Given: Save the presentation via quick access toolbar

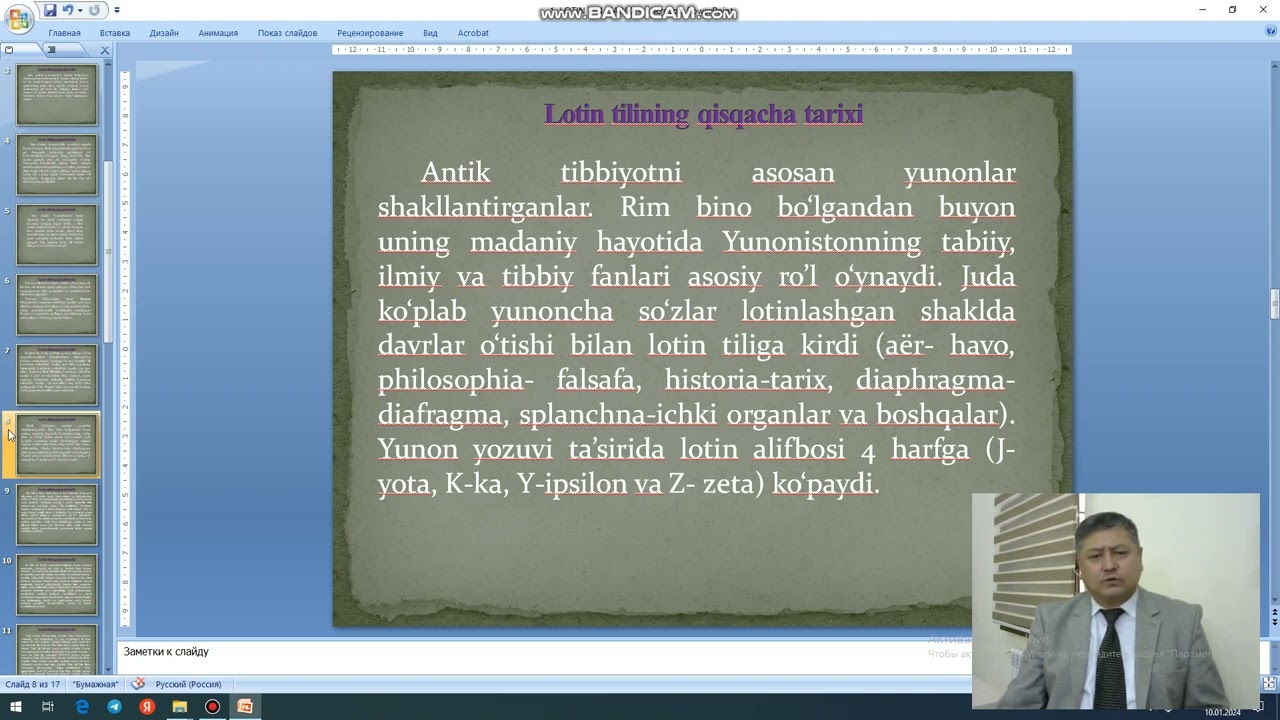Looking at the screenshot, I should pyautogui.click(x=50, y=10).
